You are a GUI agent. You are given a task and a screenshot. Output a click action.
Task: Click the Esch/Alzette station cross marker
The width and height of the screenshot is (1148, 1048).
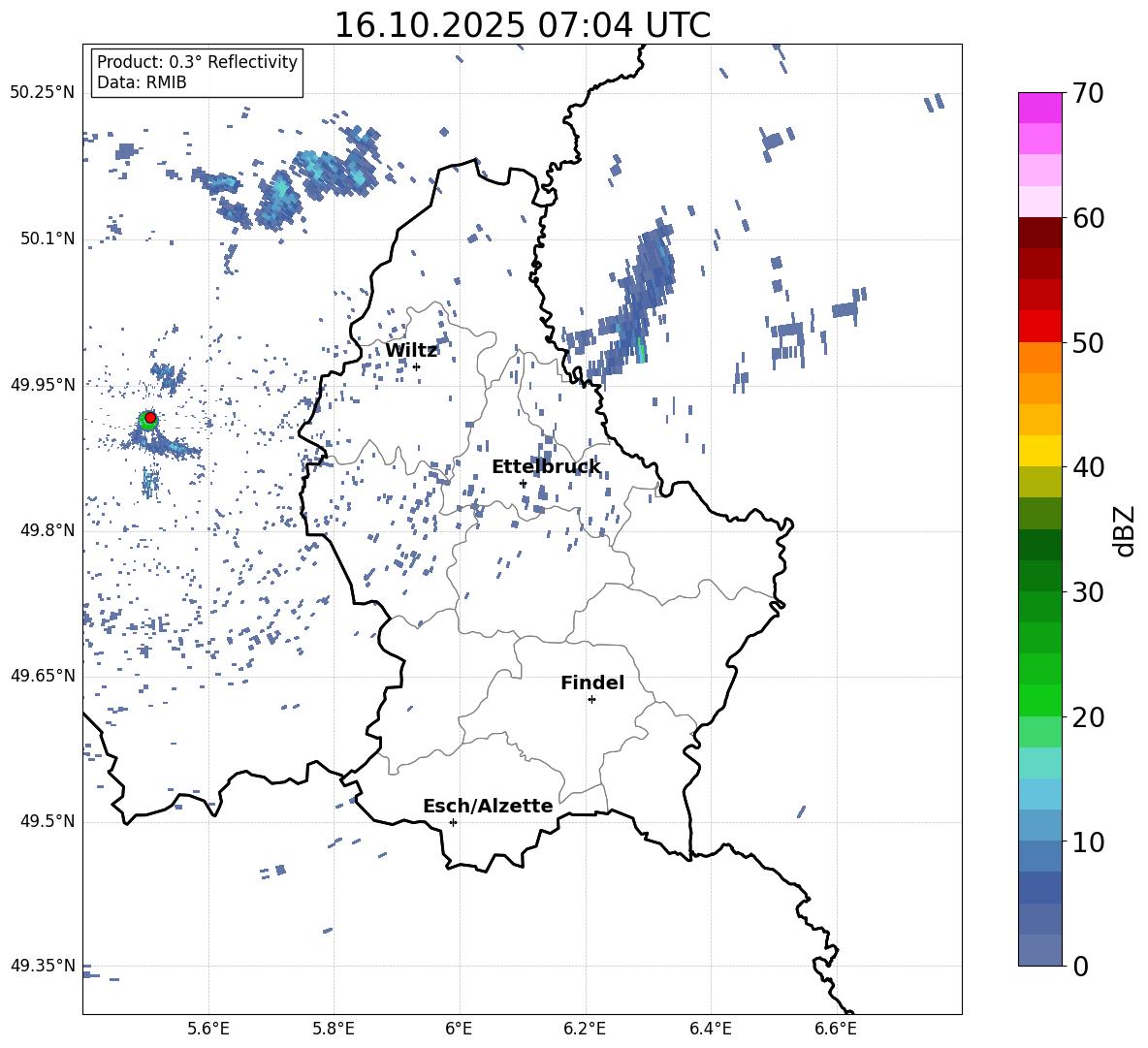click(x=453, y=822)
